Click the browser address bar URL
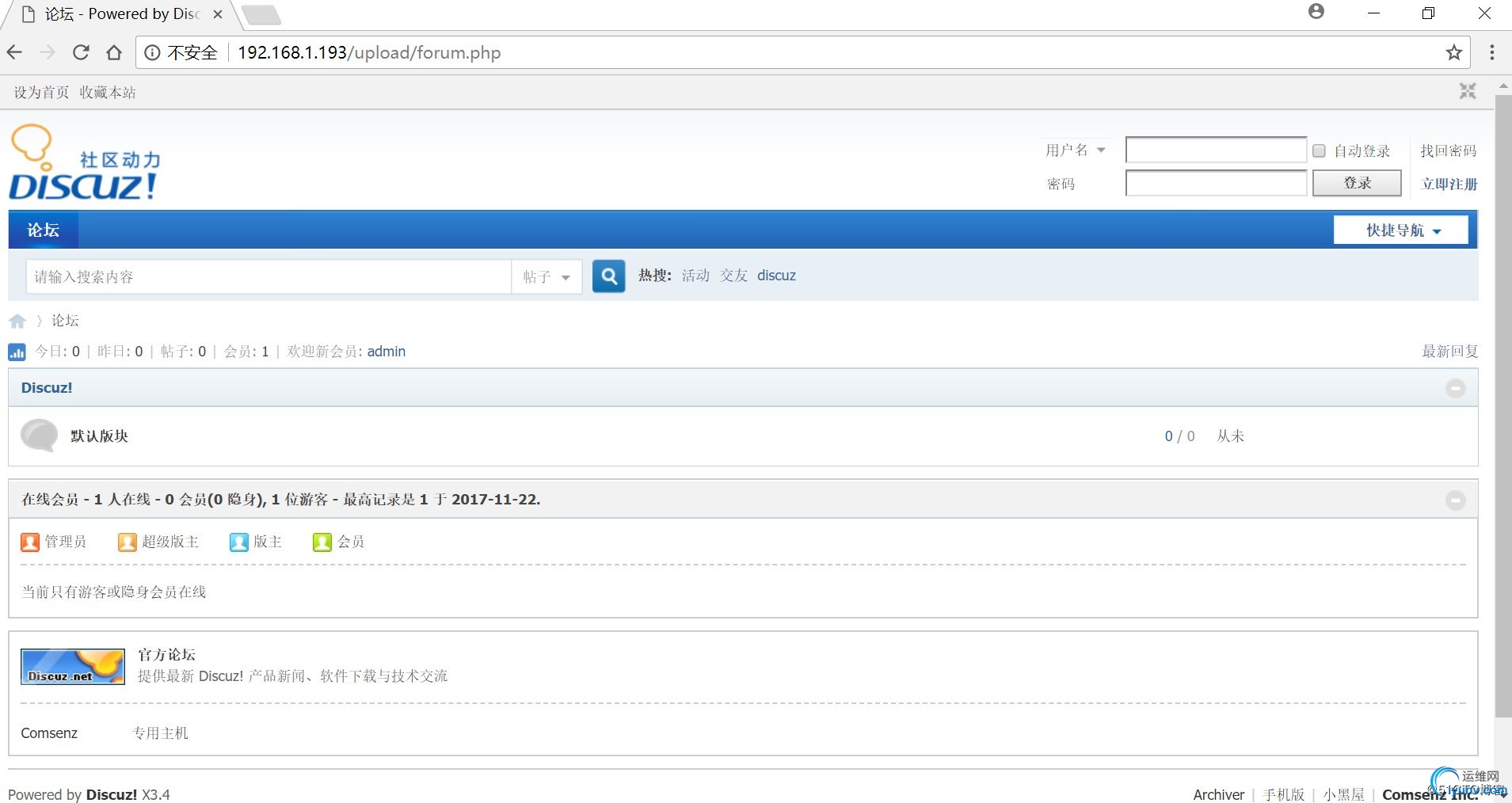 coord(369,52)
